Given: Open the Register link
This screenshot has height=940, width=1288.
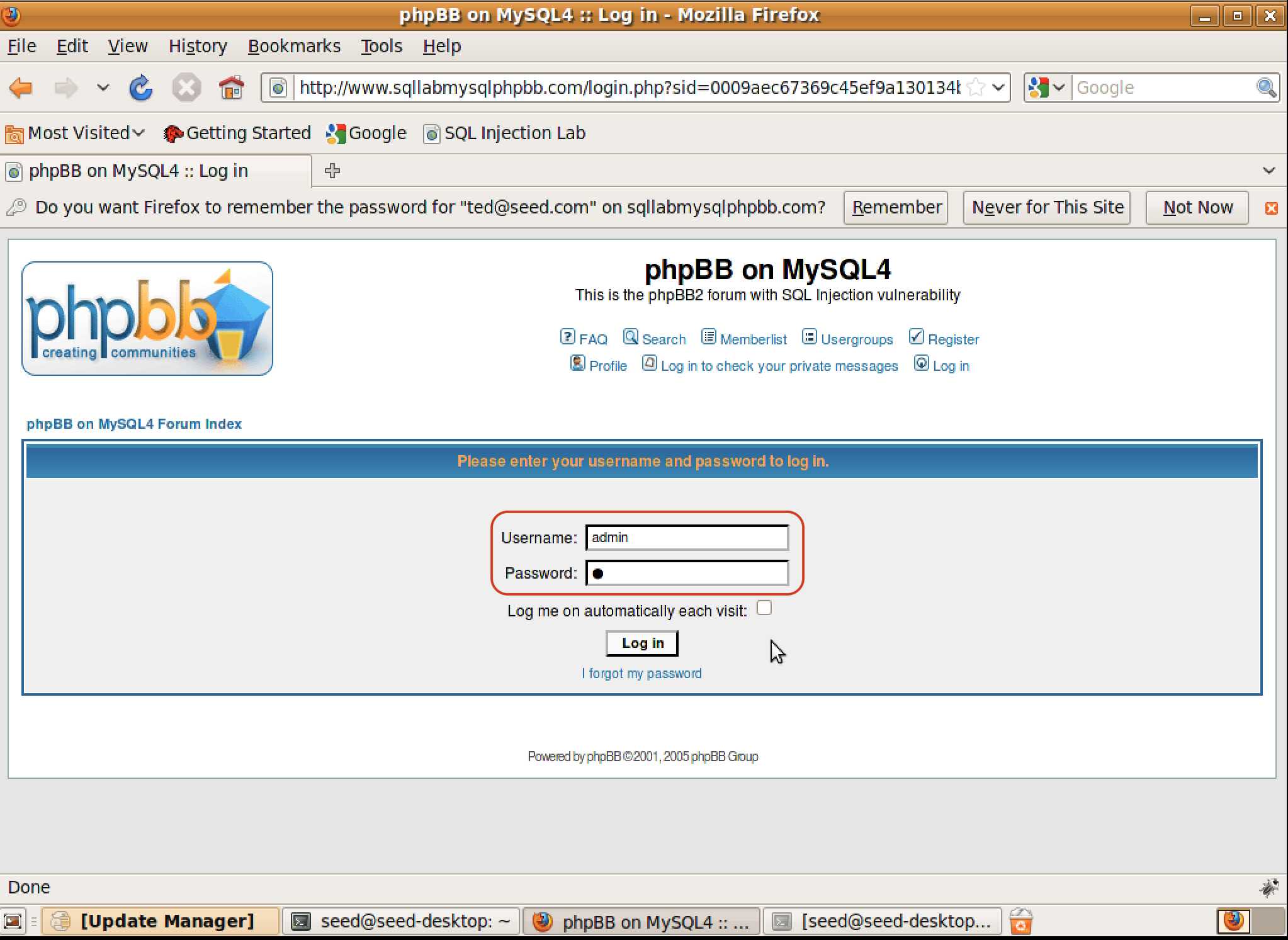Looking at the screenshot, I should point(954,339).
